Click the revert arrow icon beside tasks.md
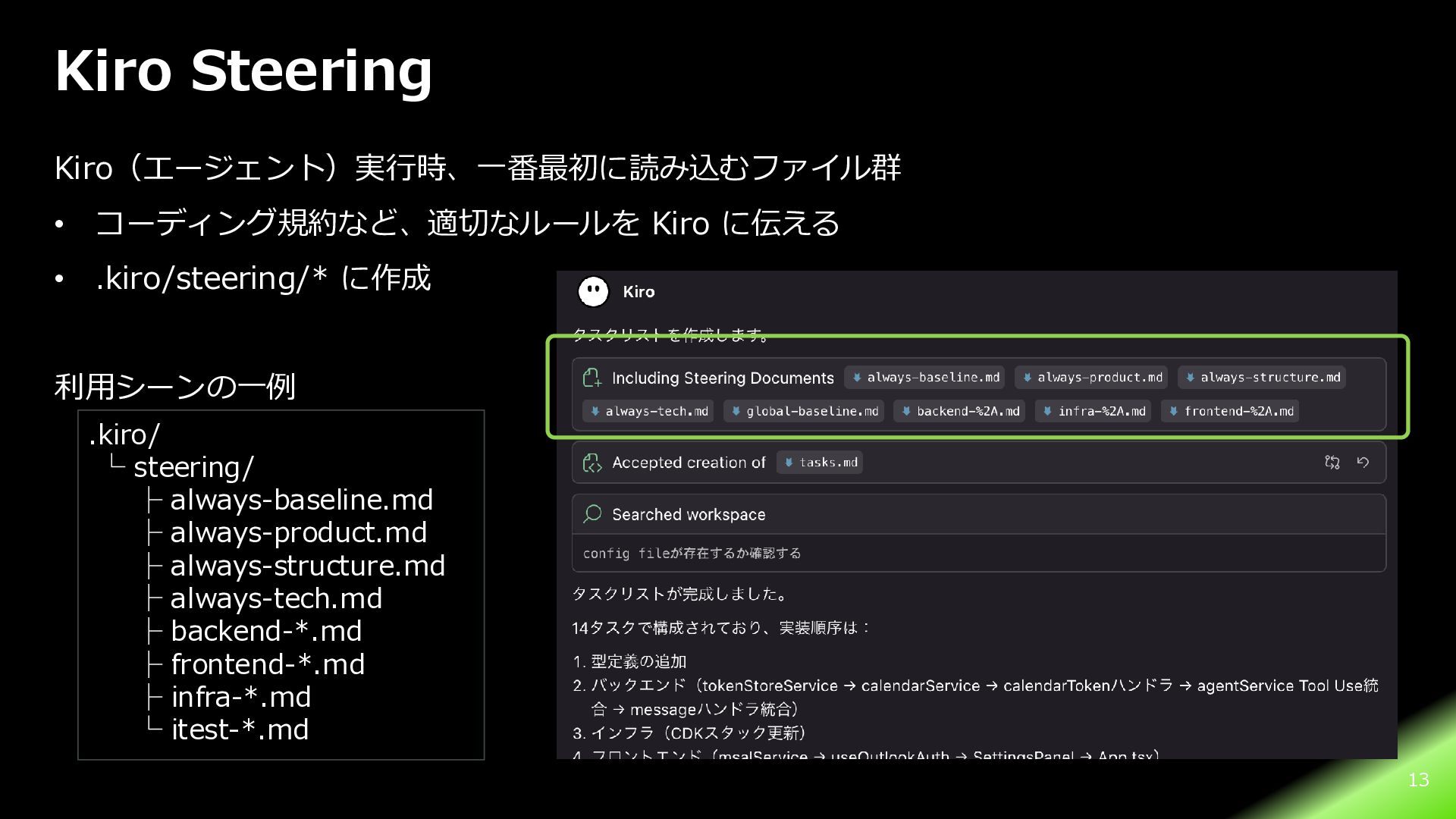 pyautogui.click(x=1363, y=463)
